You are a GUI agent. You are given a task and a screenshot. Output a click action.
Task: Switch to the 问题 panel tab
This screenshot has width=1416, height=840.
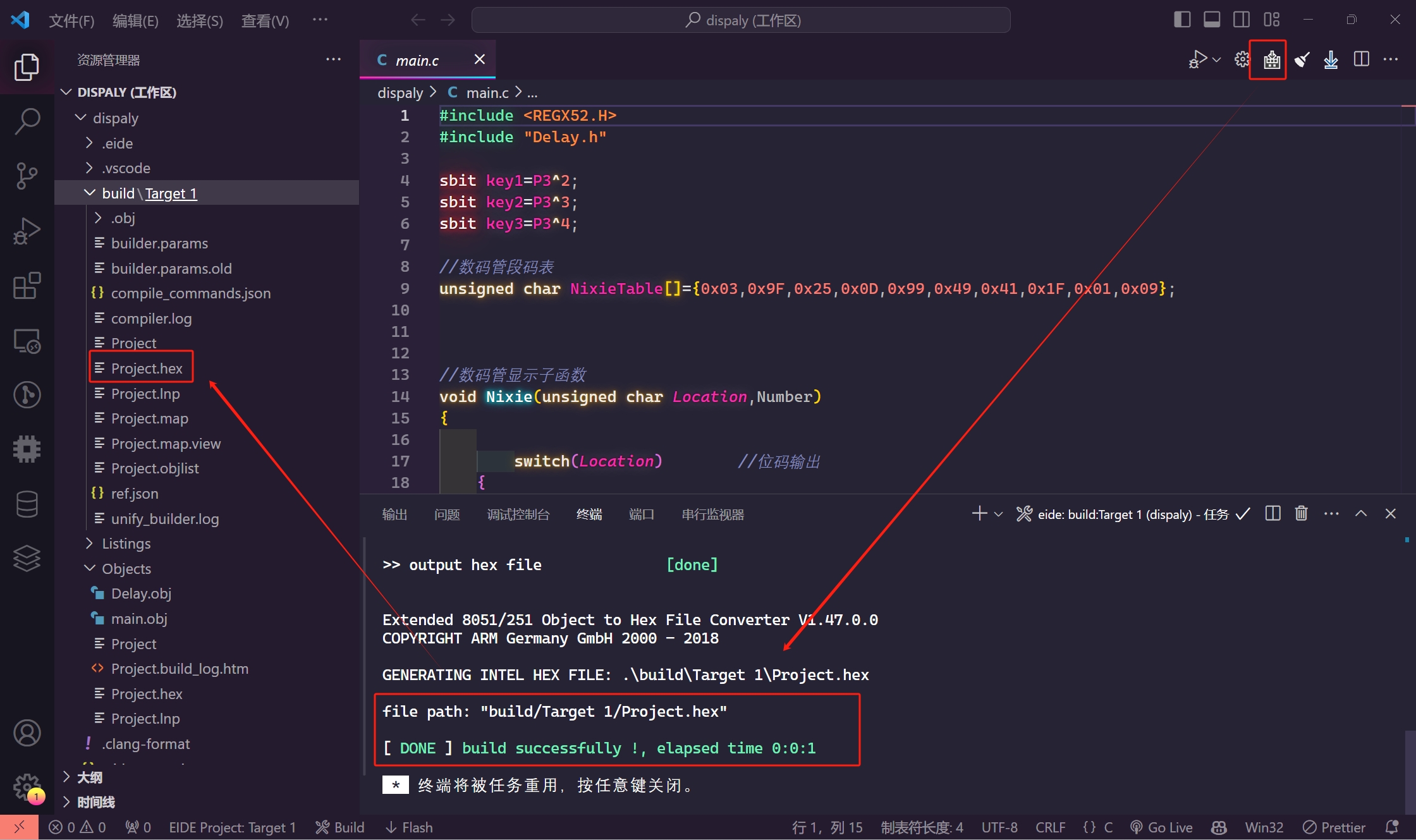tap(447, 514)
